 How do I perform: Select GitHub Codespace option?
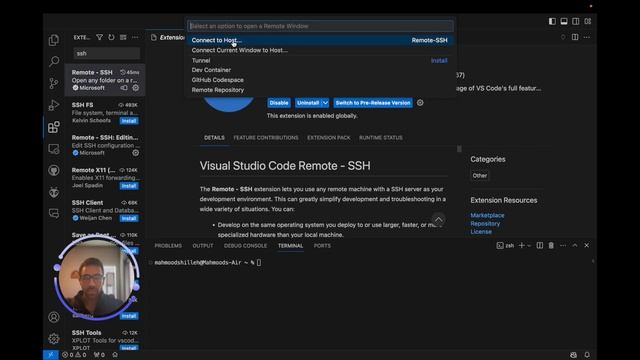click(320, 80)
